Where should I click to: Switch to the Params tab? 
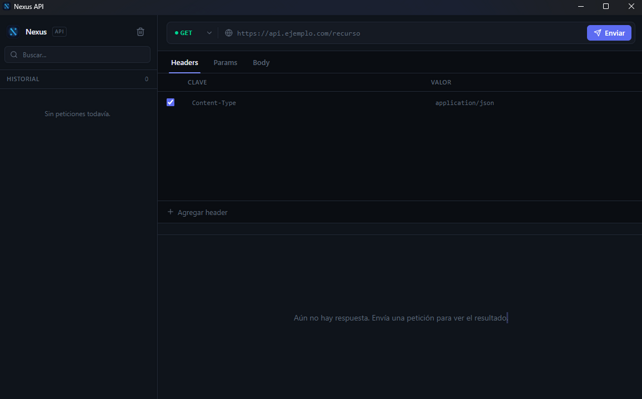click(x=225, y=63)
